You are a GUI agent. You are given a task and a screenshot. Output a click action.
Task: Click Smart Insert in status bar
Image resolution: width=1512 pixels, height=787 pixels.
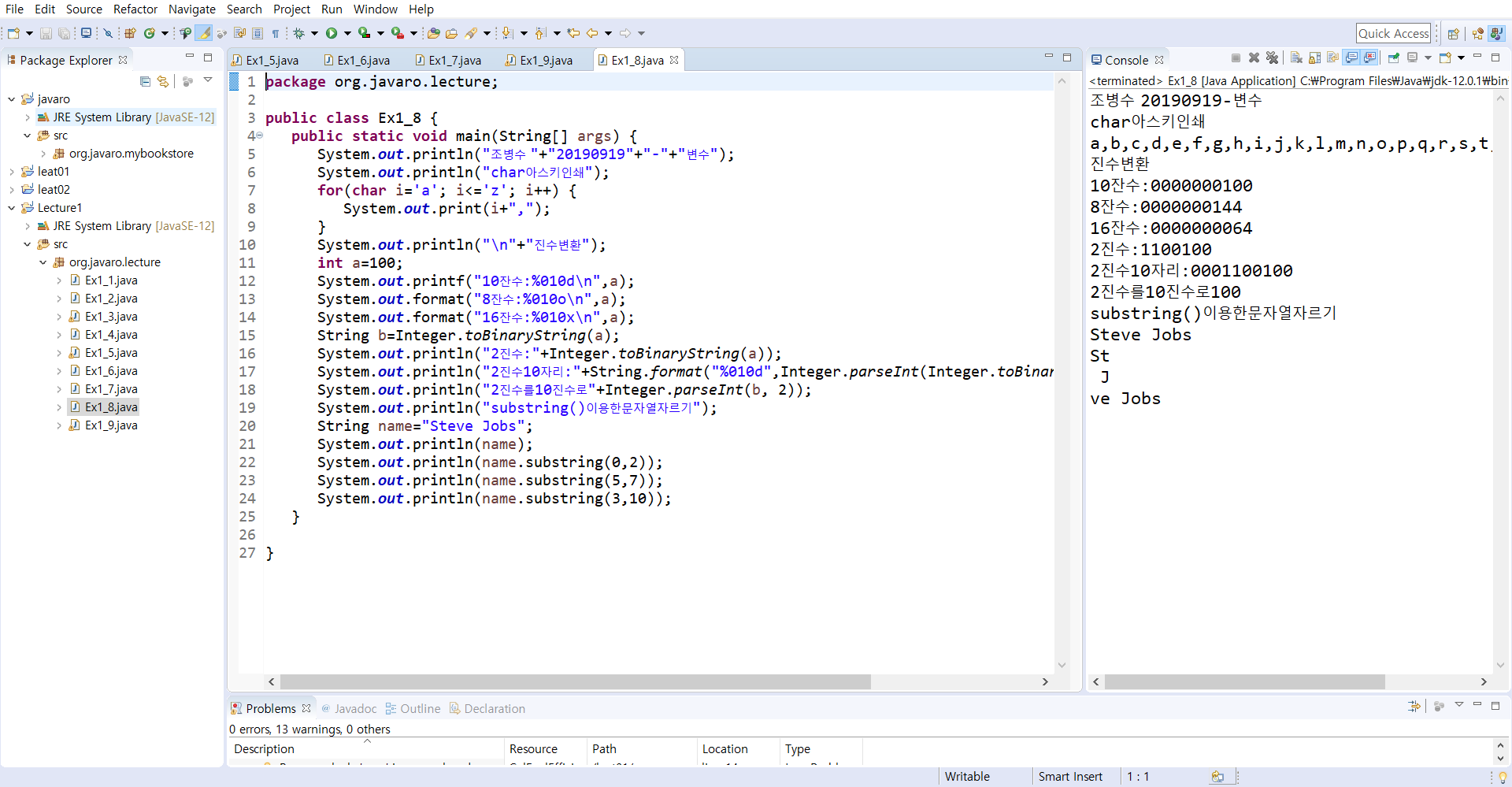point(1070,777)
